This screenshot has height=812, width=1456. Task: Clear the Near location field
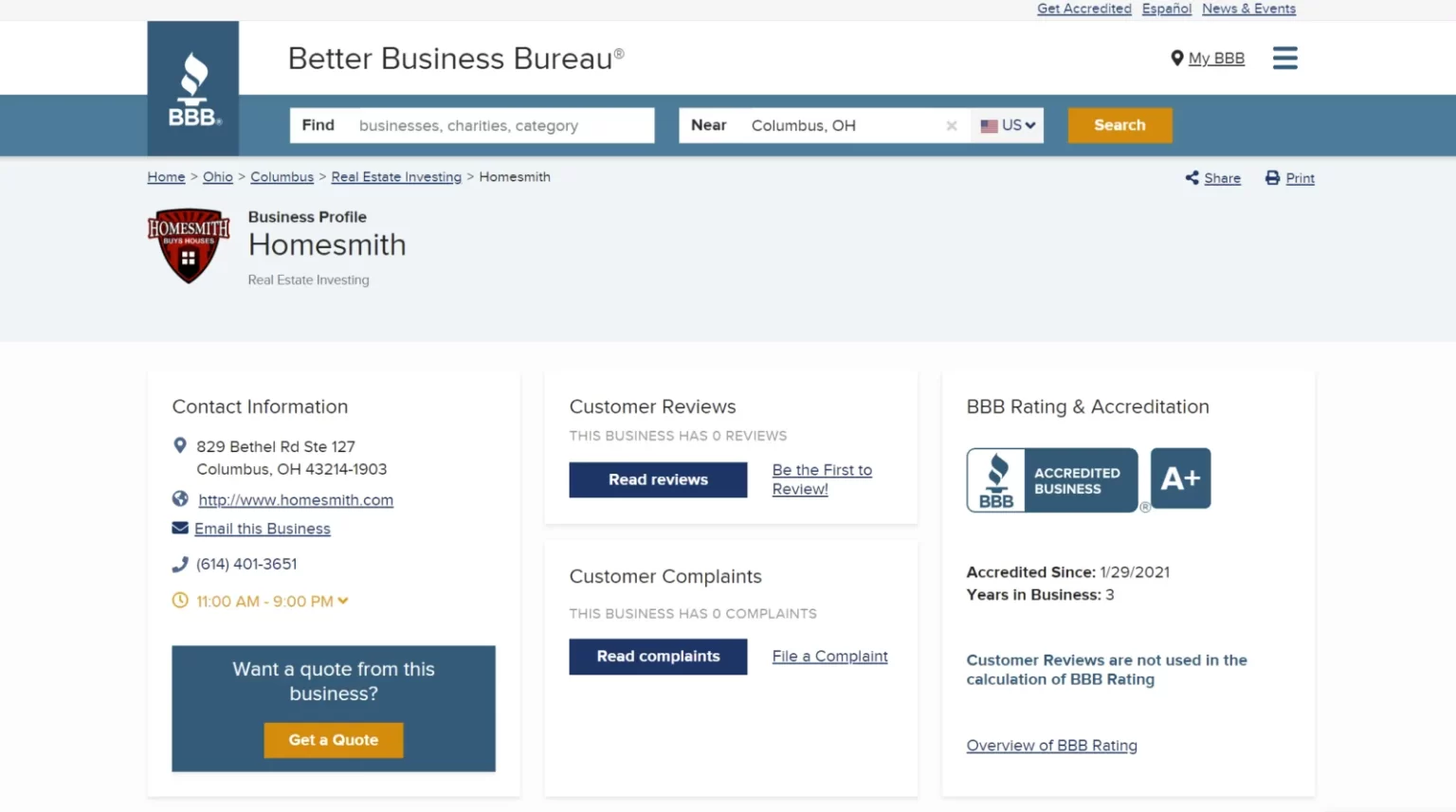[952, 125]
